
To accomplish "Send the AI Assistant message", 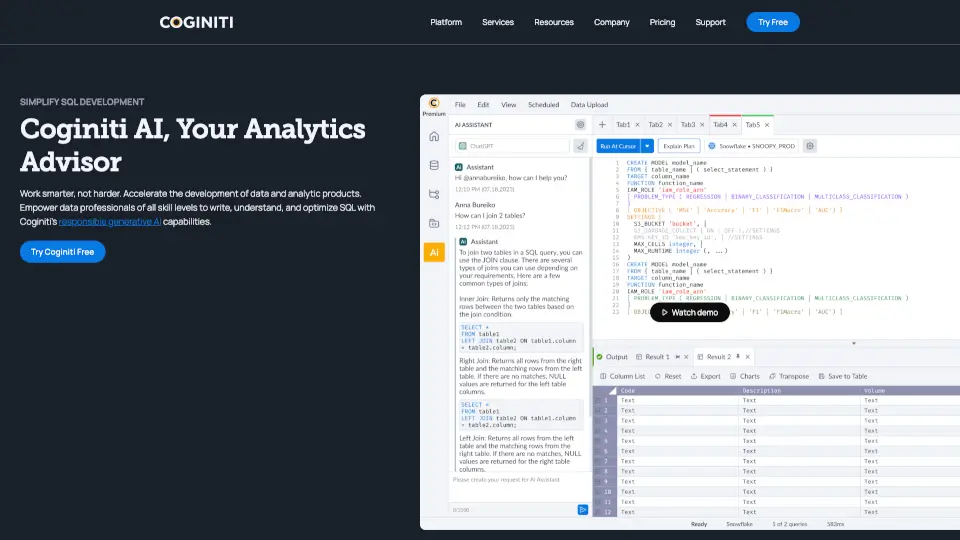I will tap(582, 510).
